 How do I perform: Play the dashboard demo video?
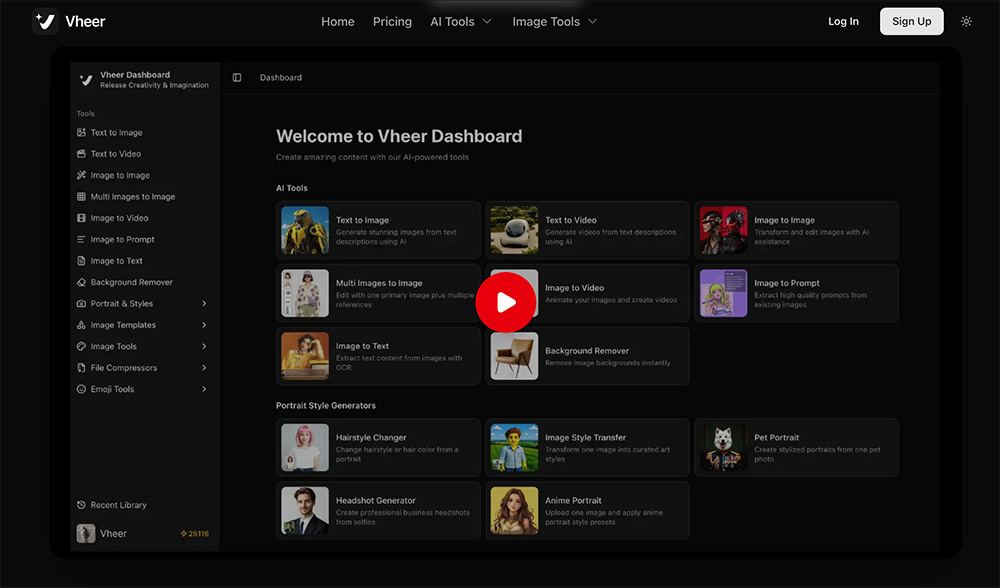(506, 302)
